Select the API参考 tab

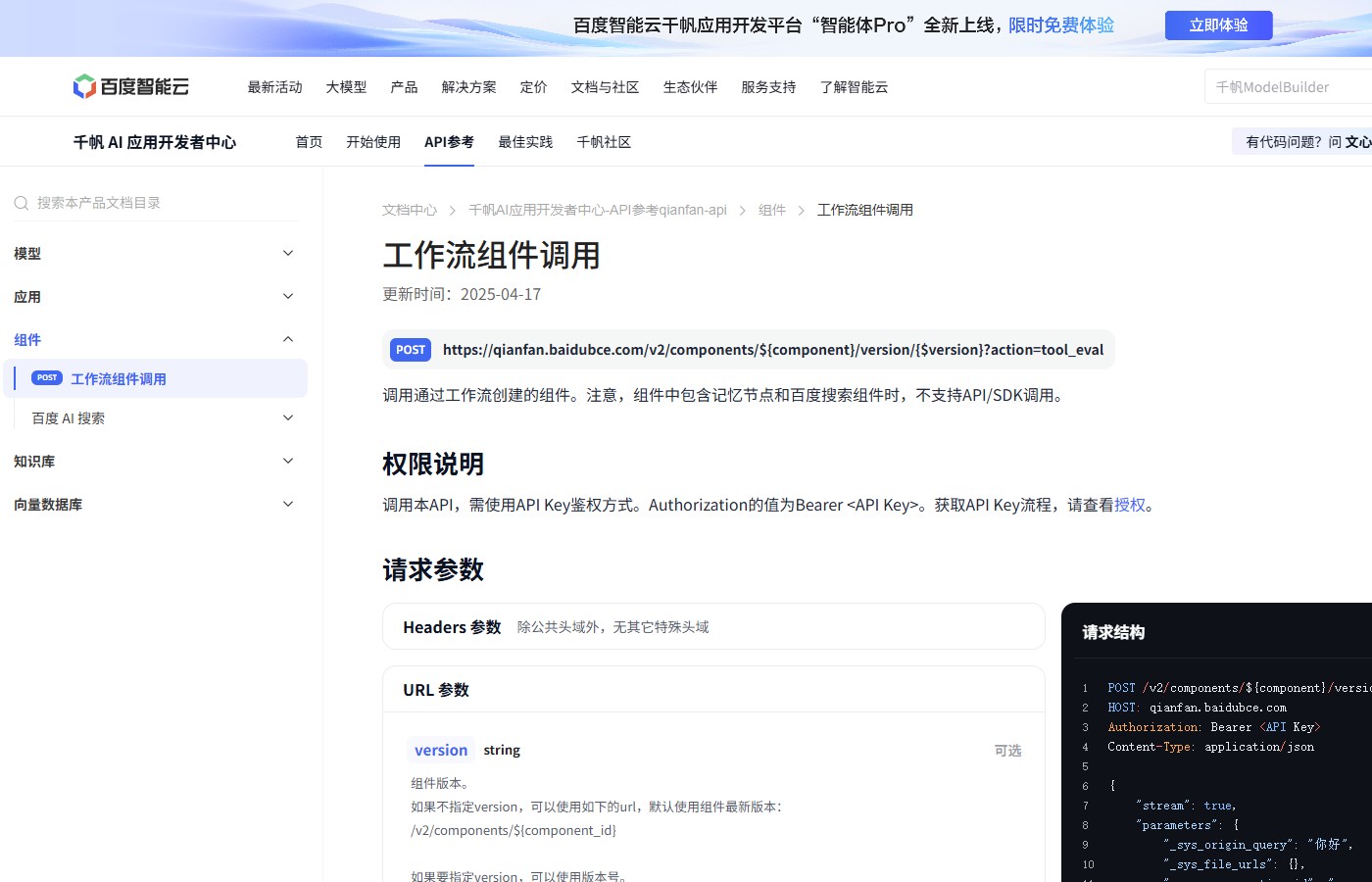coord(449,142)
